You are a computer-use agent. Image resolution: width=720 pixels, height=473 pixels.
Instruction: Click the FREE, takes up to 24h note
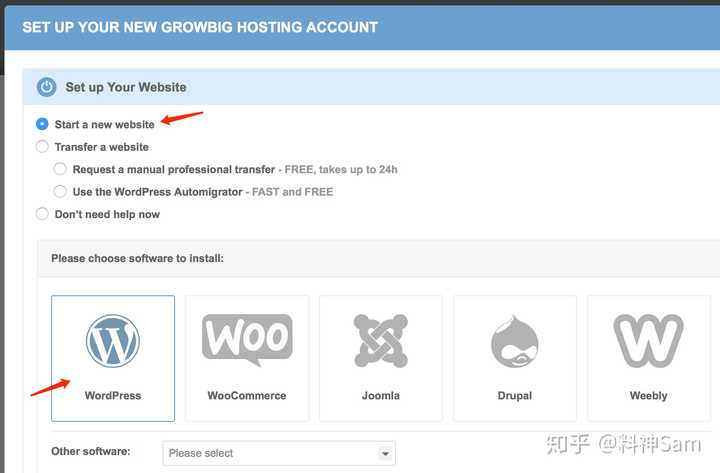click(341, 169)
